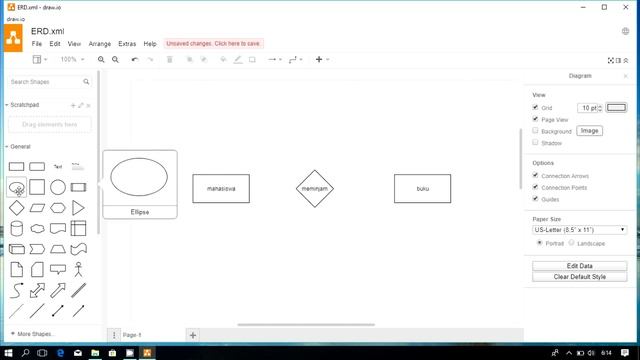Open the View menu
This screenshot has width=640, height=360.
pyautogui.click(x=74, y=44)
